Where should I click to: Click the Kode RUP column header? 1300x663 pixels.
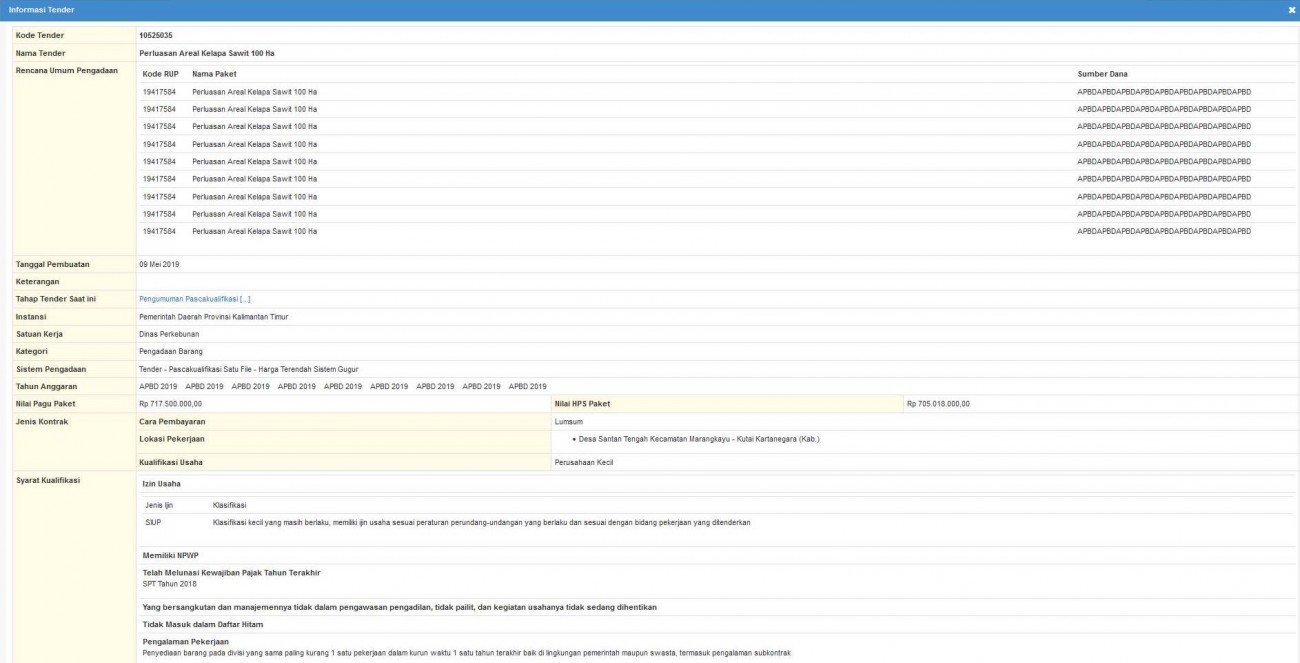(x=160, y=74)
